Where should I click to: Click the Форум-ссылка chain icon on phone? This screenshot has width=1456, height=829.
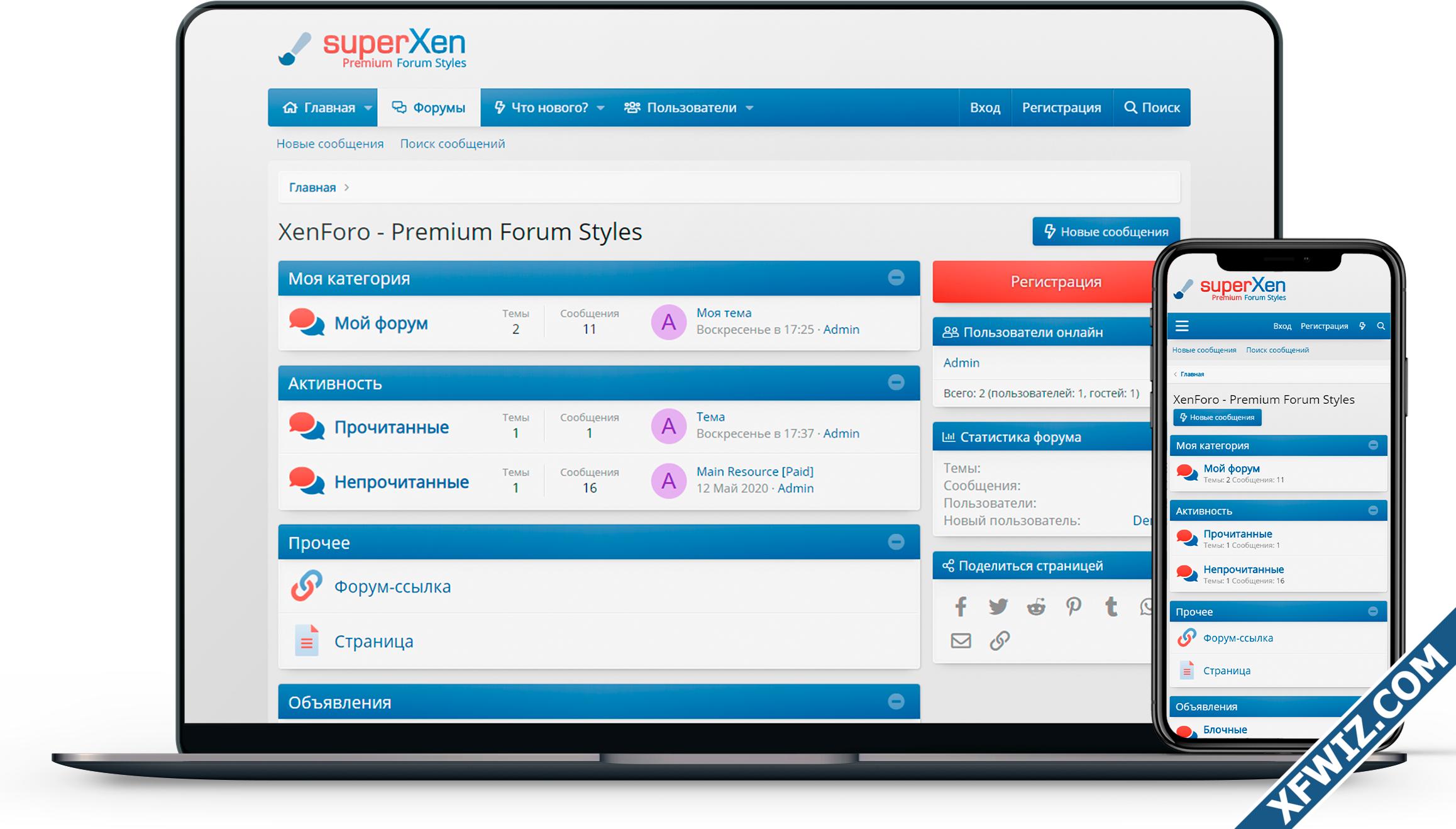pos(1187,637)
